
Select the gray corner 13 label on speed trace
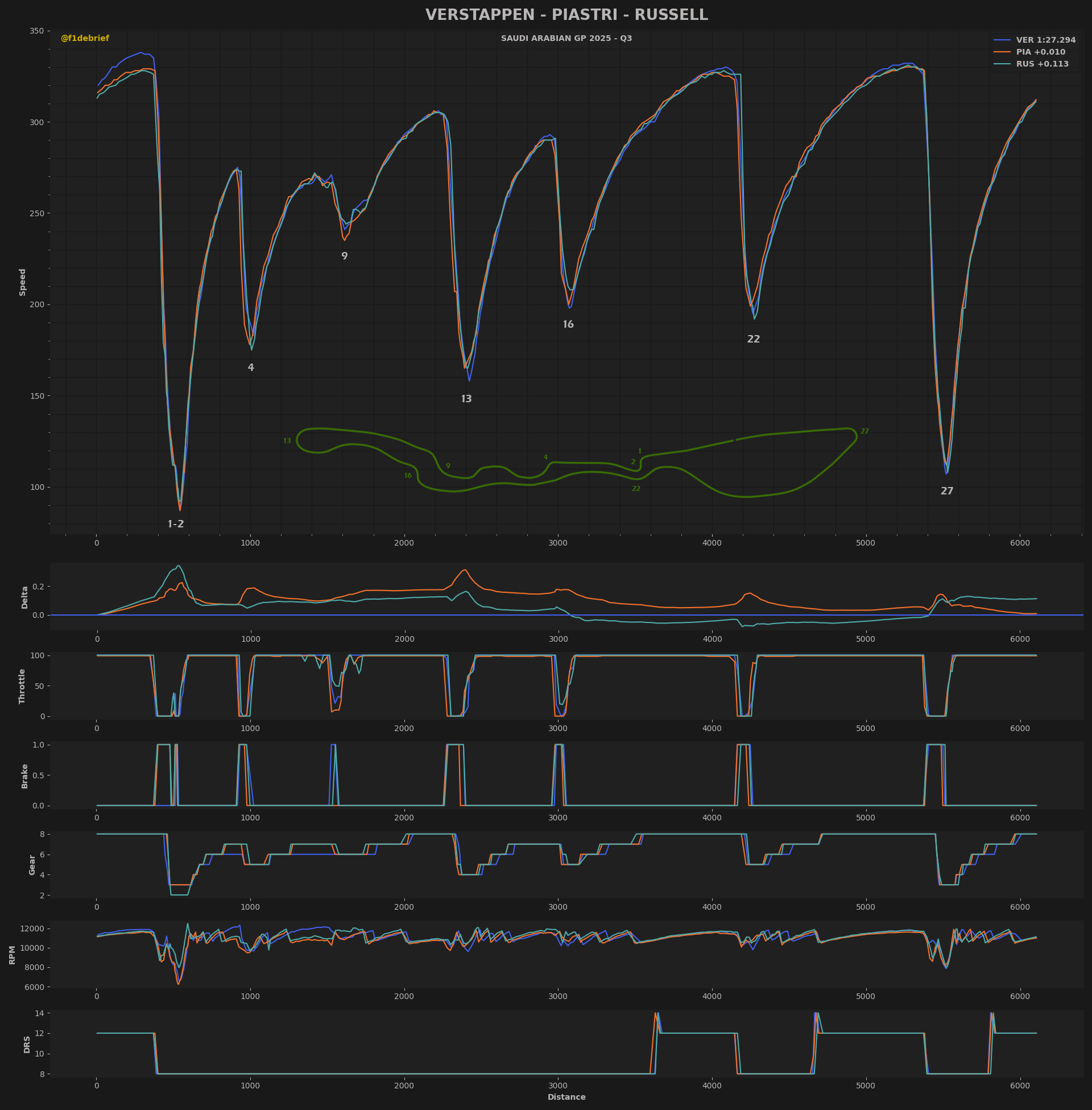[466, 399]
